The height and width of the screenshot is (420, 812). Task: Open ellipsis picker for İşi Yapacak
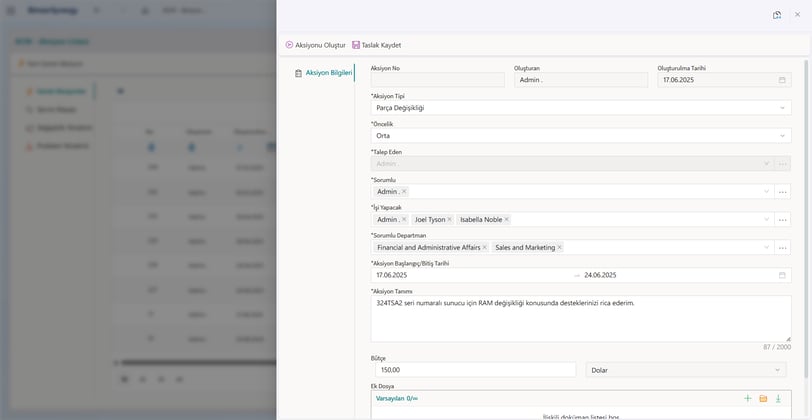point(782,220)
